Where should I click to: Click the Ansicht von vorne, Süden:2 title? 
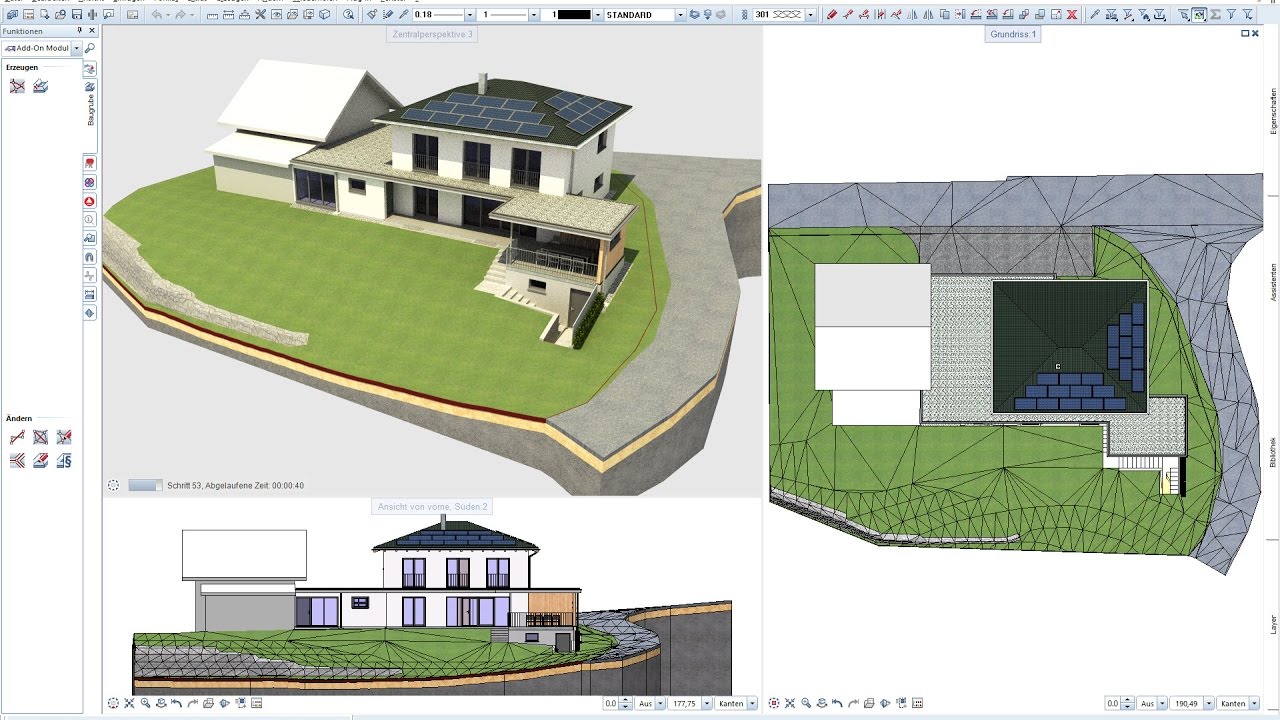(432, 507)
